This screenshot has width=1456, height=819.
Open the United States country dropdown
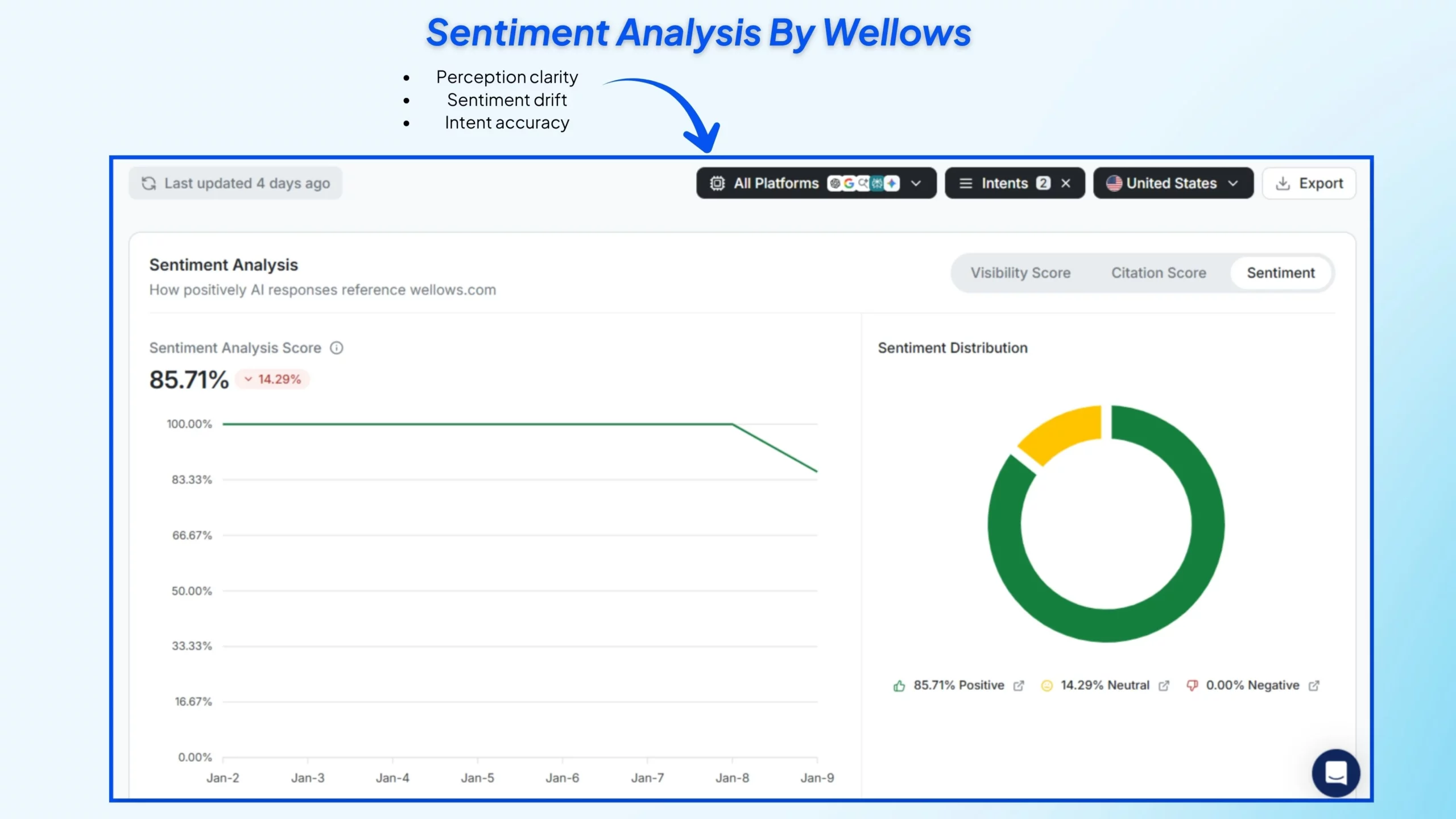click(1173, 183)
